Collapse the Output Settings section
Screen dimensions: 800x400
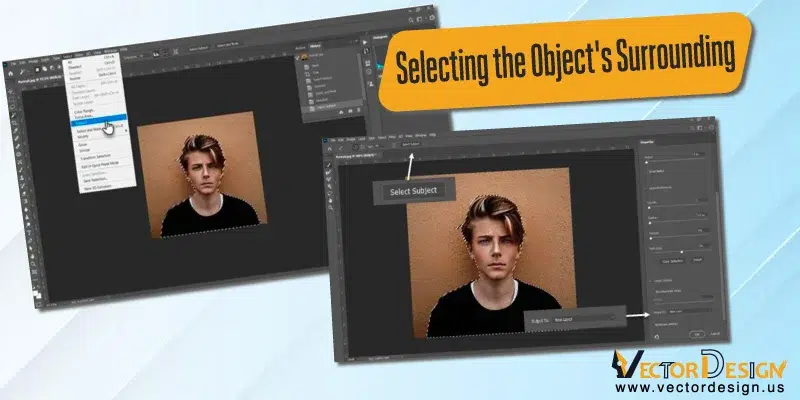[x=649, y=281]
